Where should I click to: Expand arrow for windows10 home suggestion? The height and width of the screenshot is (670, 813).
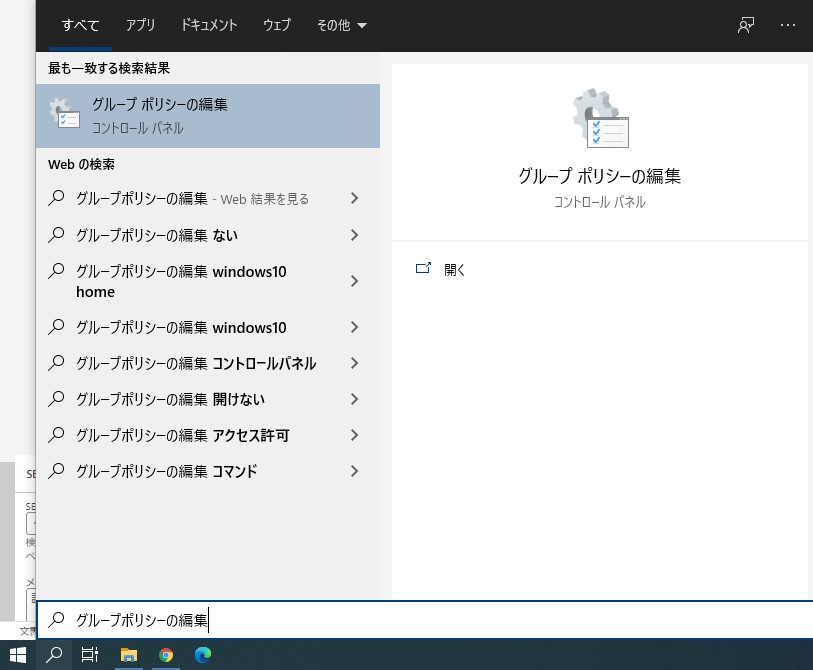(355, 281)
